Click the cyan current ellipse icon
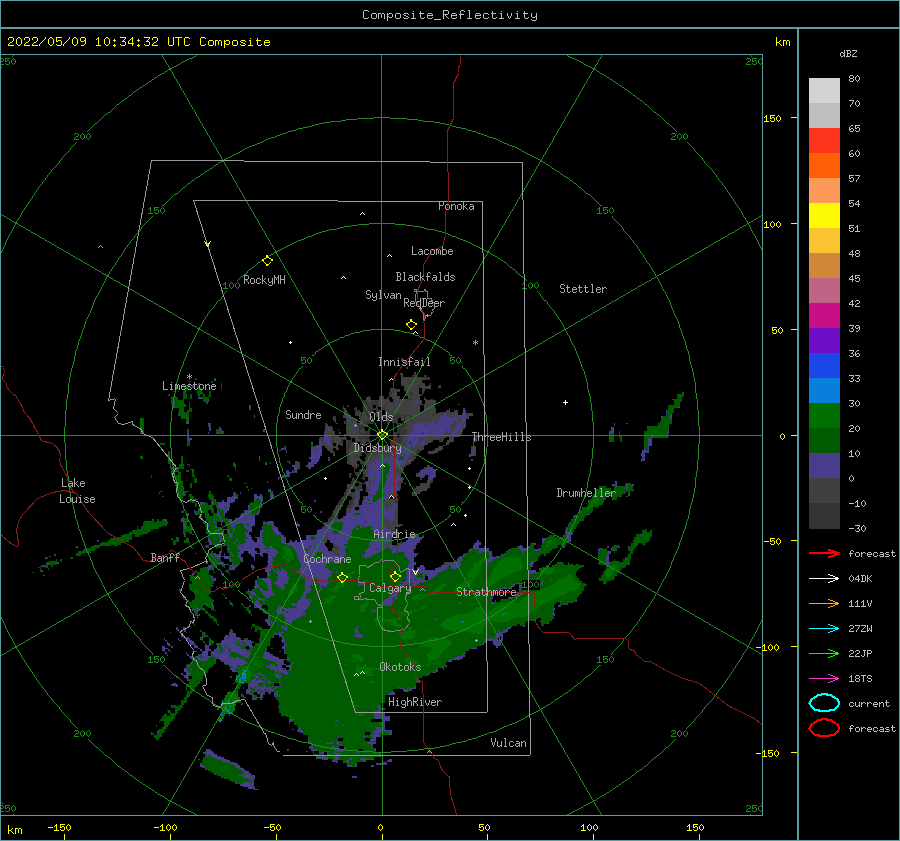Screen dimensions: 900x841 [824, 703]
